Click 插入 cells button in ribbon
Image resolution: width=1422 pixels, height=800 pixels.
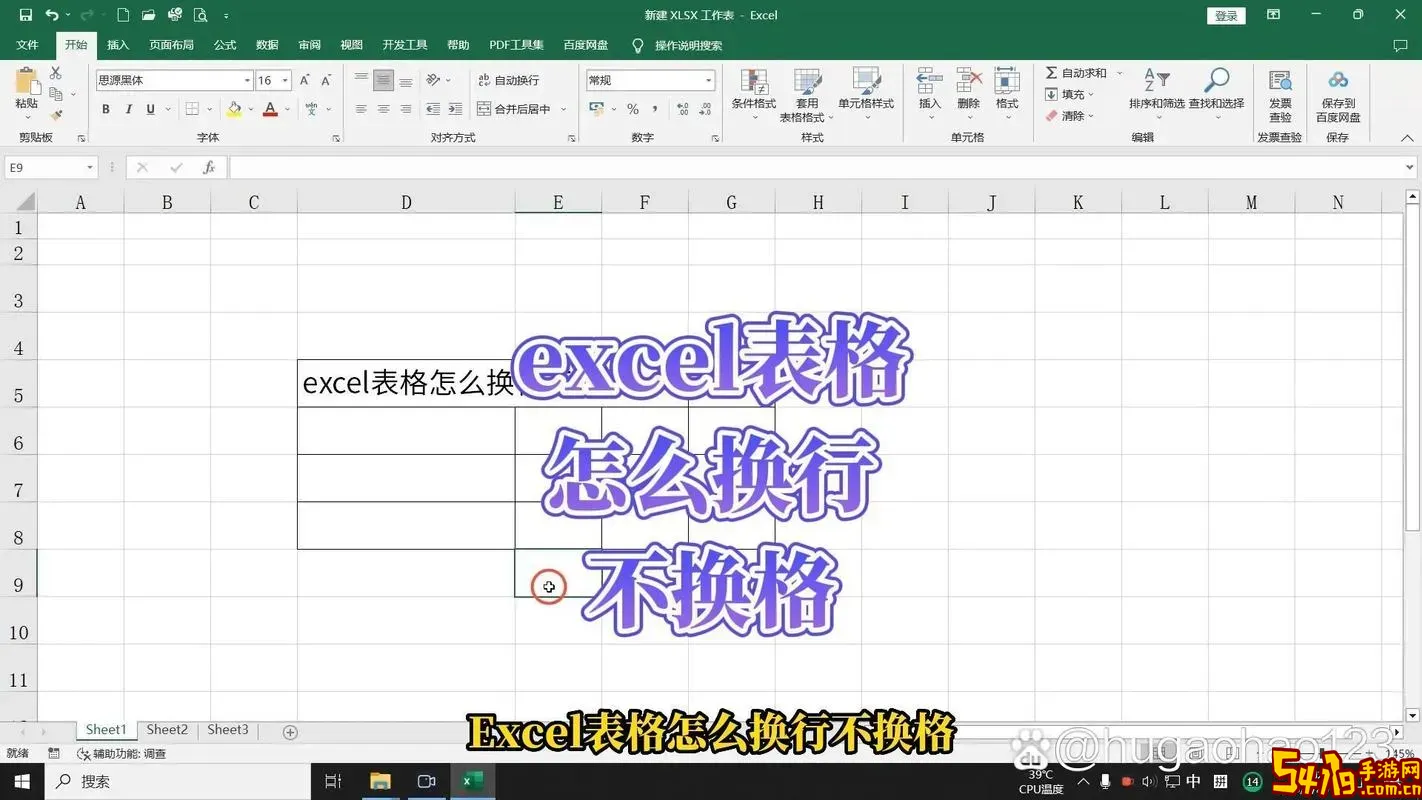click(x=930, y=92)
